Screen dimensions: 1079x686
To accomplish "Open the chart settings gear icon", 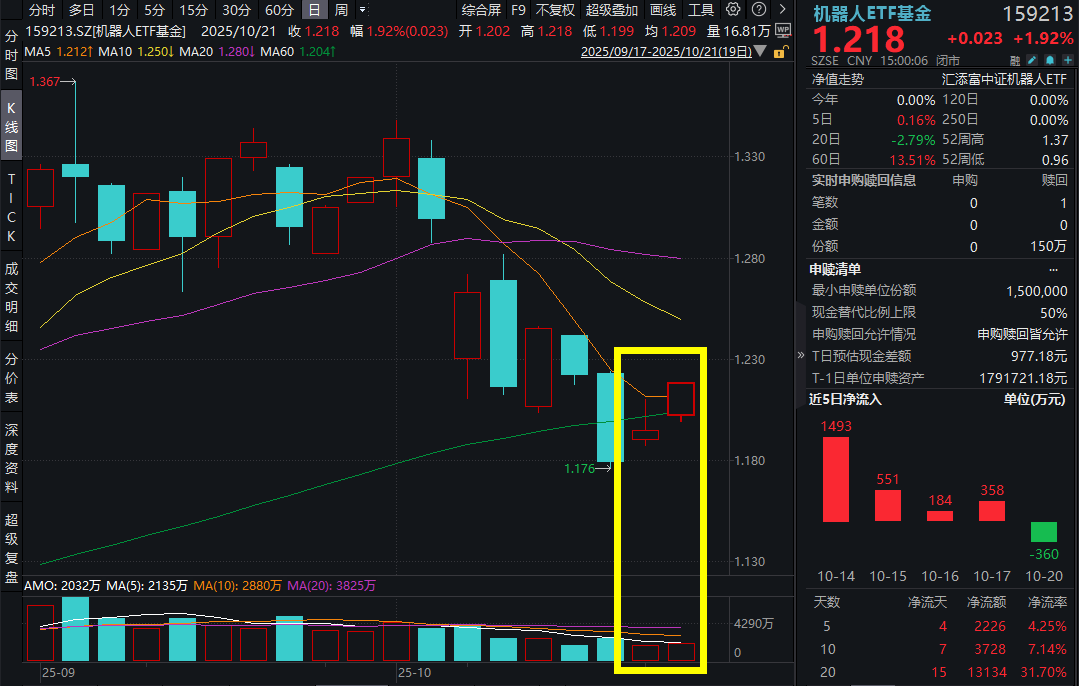I will click(733, 10).
